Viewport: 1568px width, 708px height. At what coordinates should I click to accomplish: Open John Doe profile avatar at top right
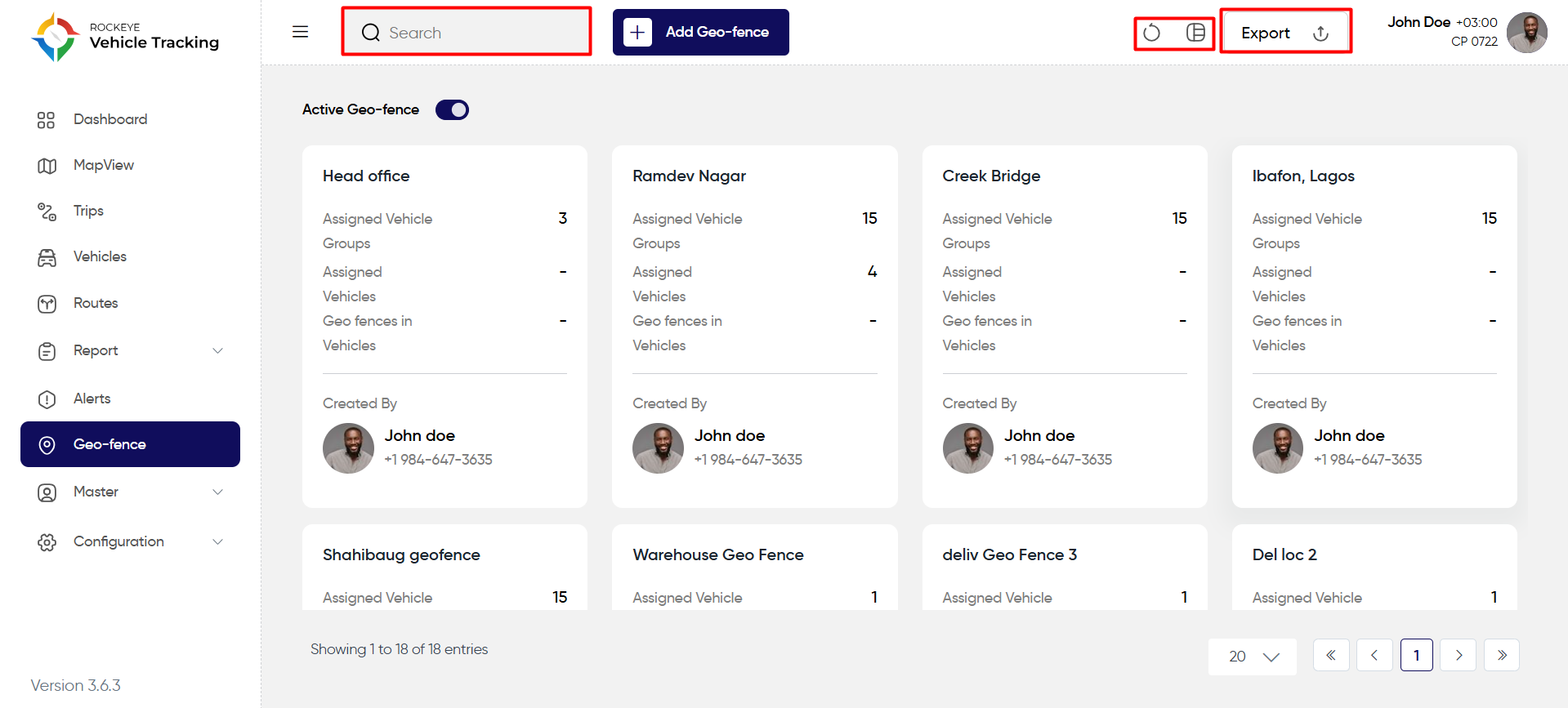click(x=1526, y=33)
